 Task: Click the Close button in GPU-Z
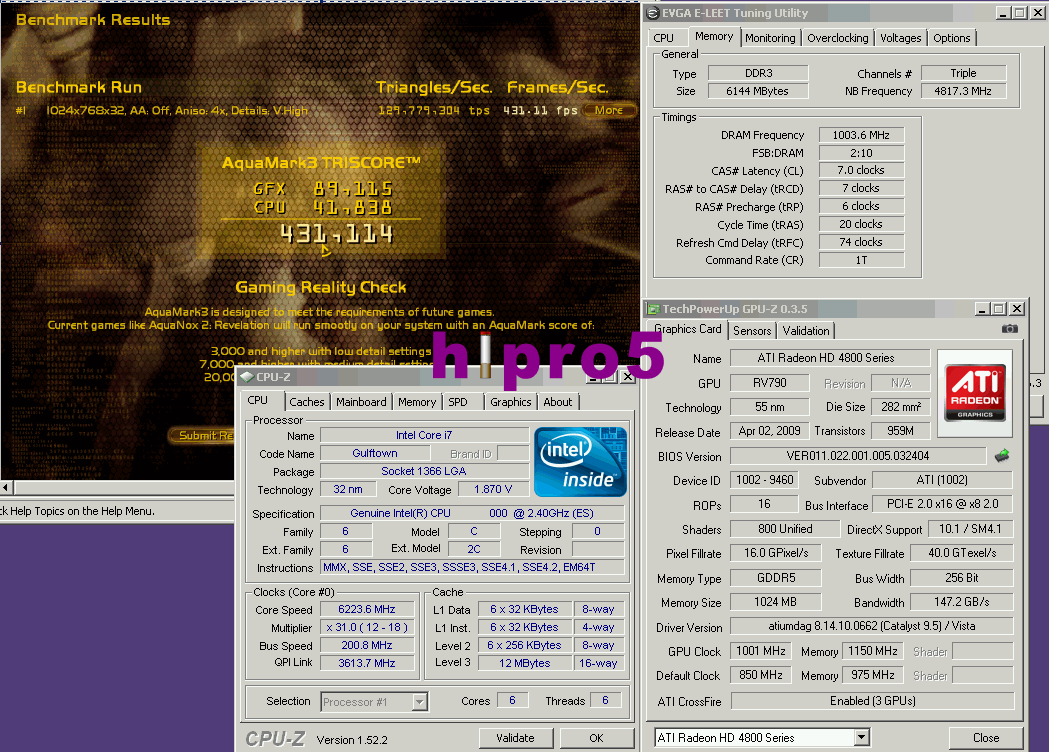coord(985,737)
